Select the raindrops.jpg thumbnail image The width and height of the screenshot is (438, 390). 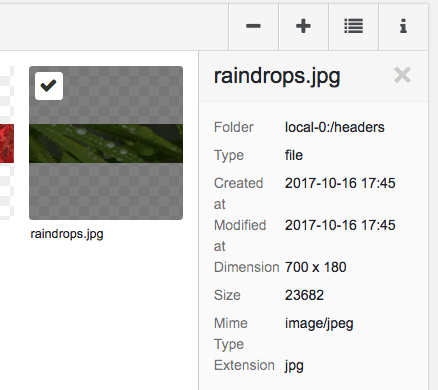pyautogui.click(x=106, y=143)
